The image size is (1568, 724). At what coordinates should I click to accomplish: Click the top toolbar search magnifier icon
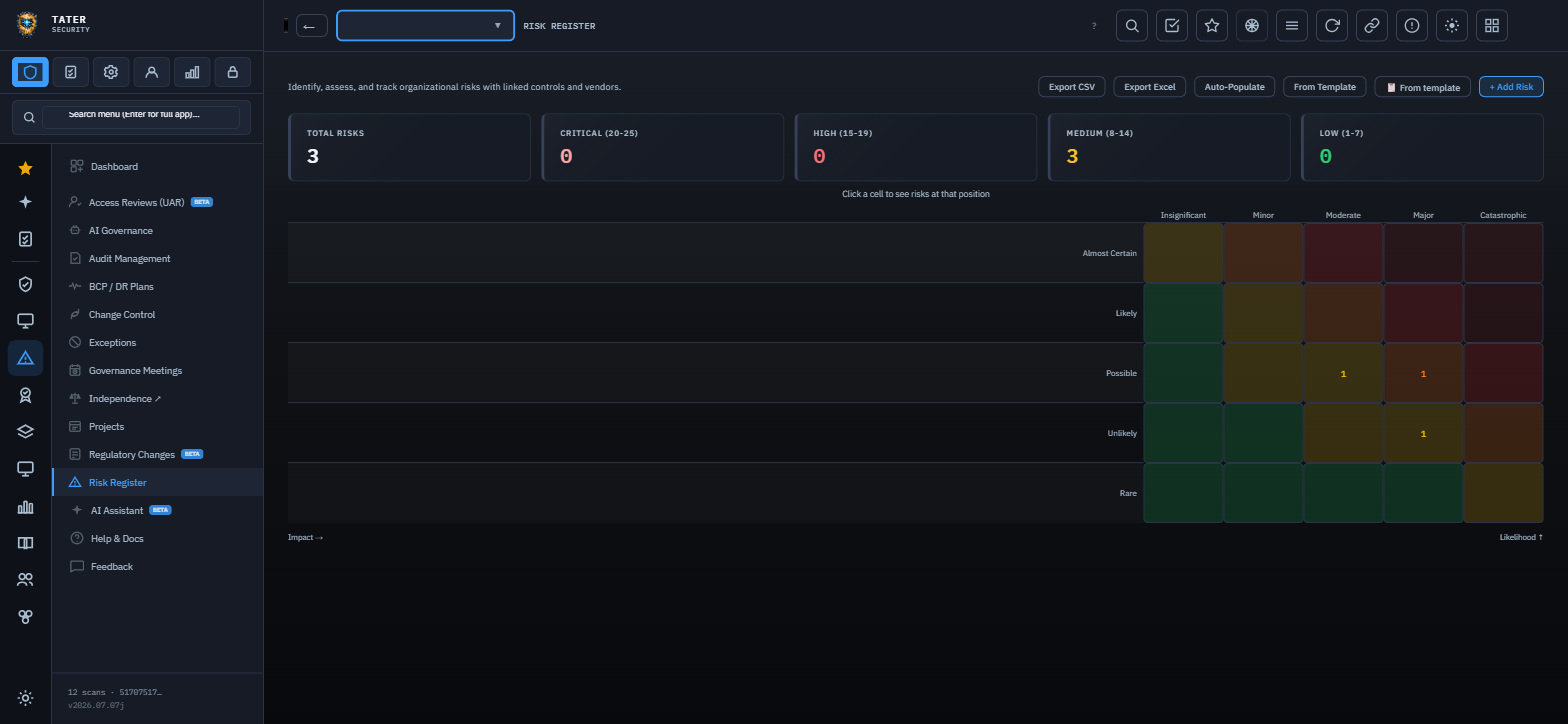(x=1132, y=26)
